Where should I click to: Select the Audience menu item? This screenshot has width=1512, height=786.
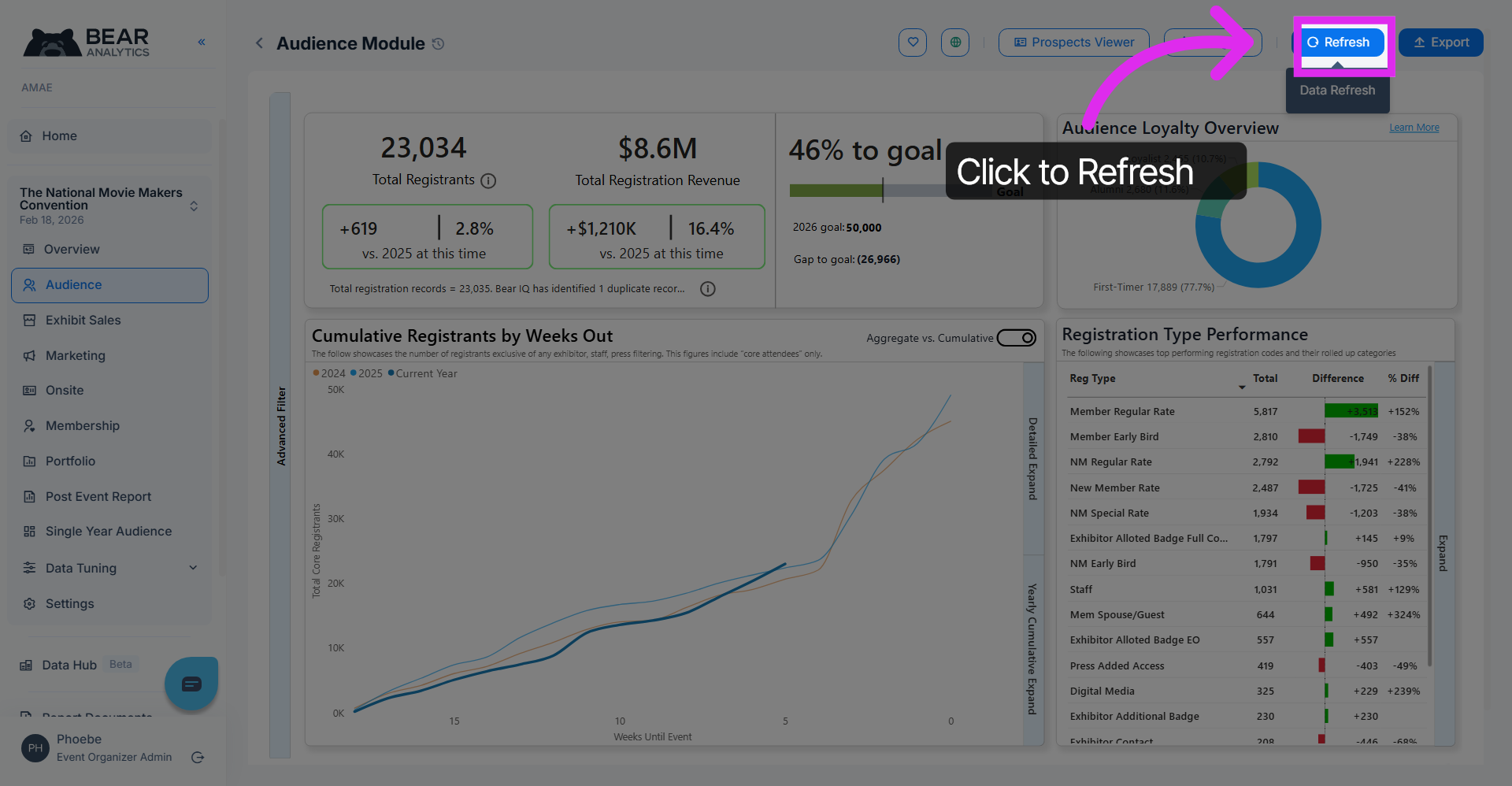coord(109,285)
